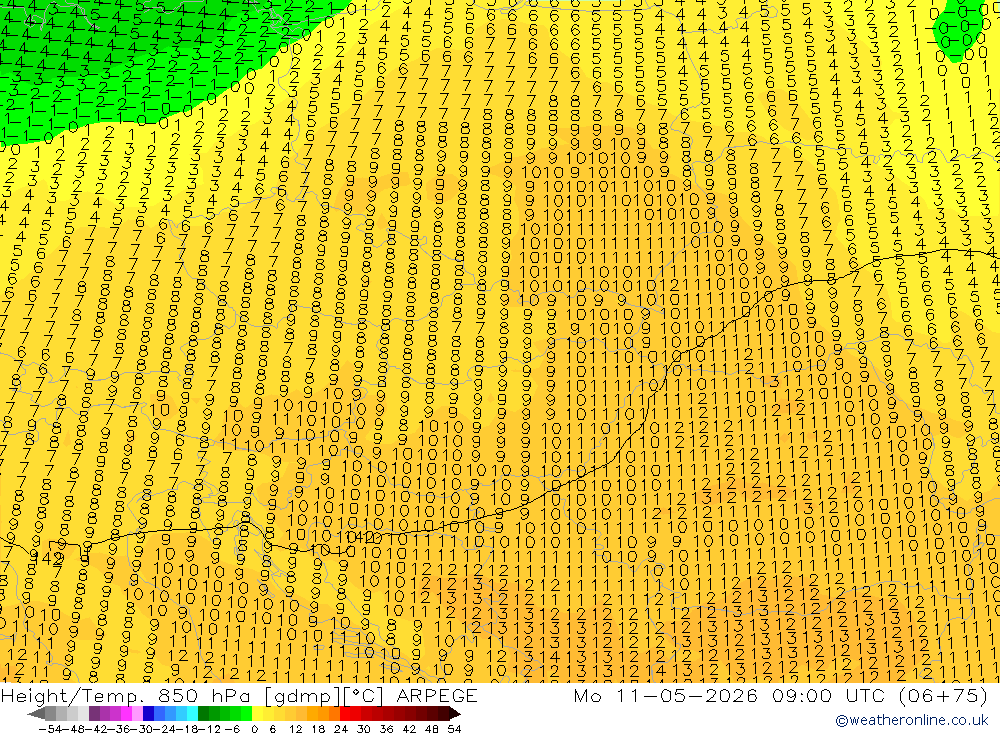The height and width of the screenshot is (733, 1000).
Task: Select the purple swatch above -42
Action: click(x=94, y=713)
